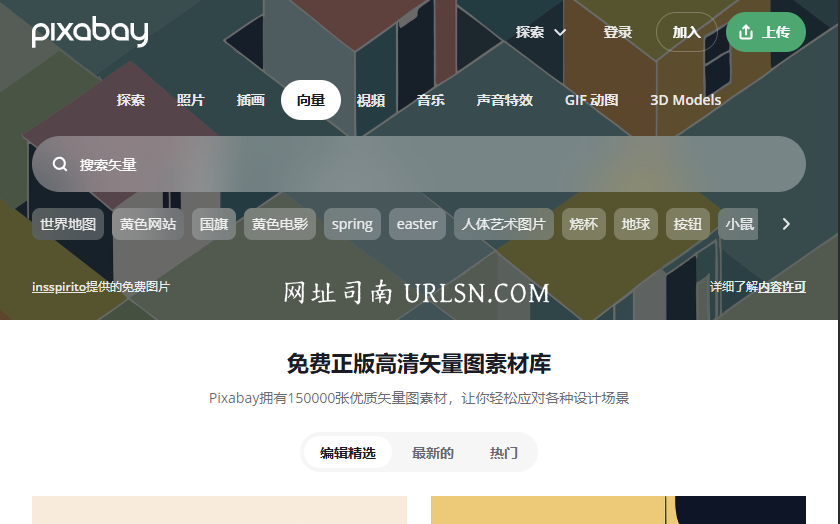Image resolution: width=840 pixels, height=524 pixels.
Task: Click the 登录 link
Action: pos(617,32)
